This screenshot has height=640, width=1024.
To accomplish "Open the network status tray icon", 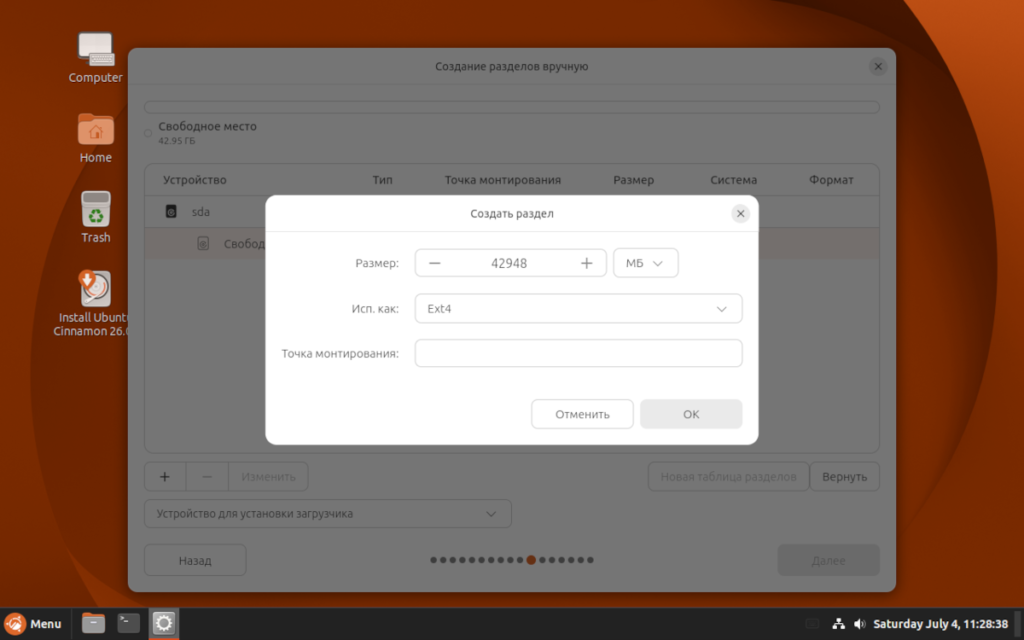I will (x=839, y=624).
